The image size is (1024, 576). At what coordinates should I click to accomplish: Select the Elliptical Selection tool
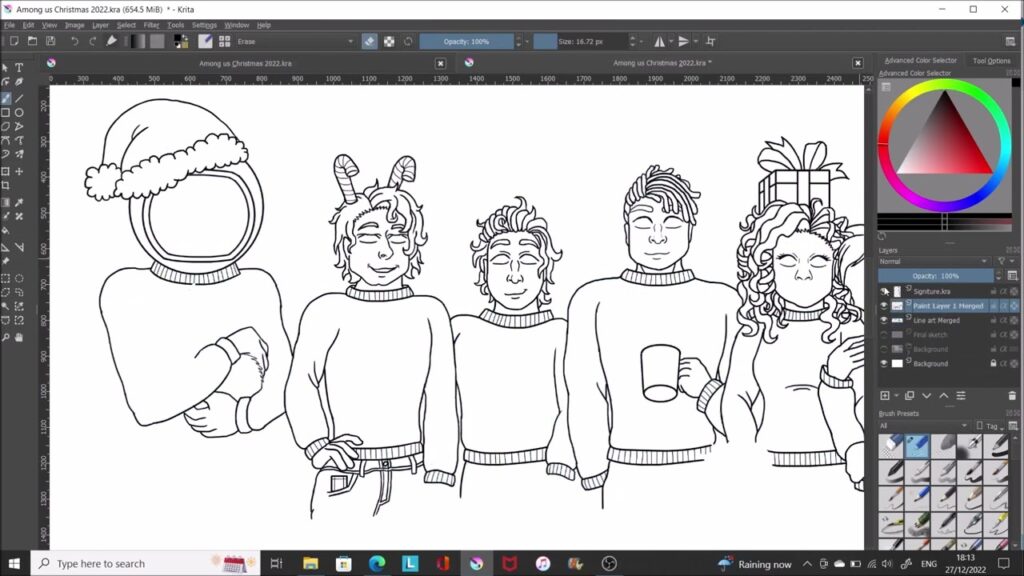[x=19, y=278]
